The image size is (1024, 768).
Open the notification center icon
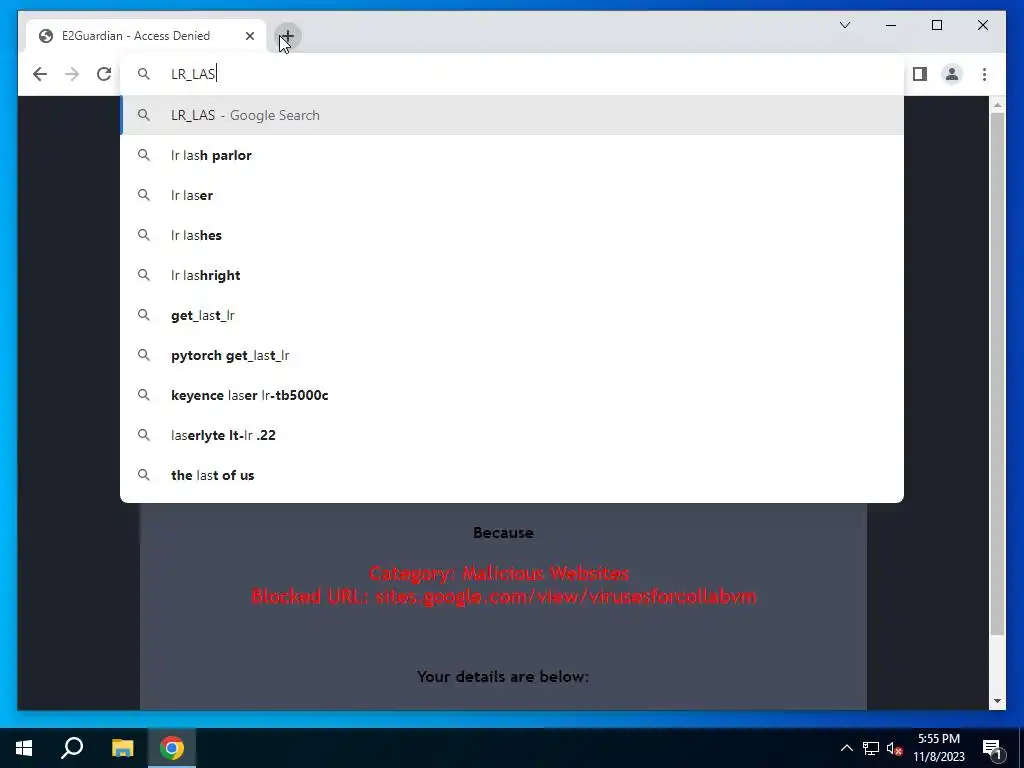(x=993, y=748)
